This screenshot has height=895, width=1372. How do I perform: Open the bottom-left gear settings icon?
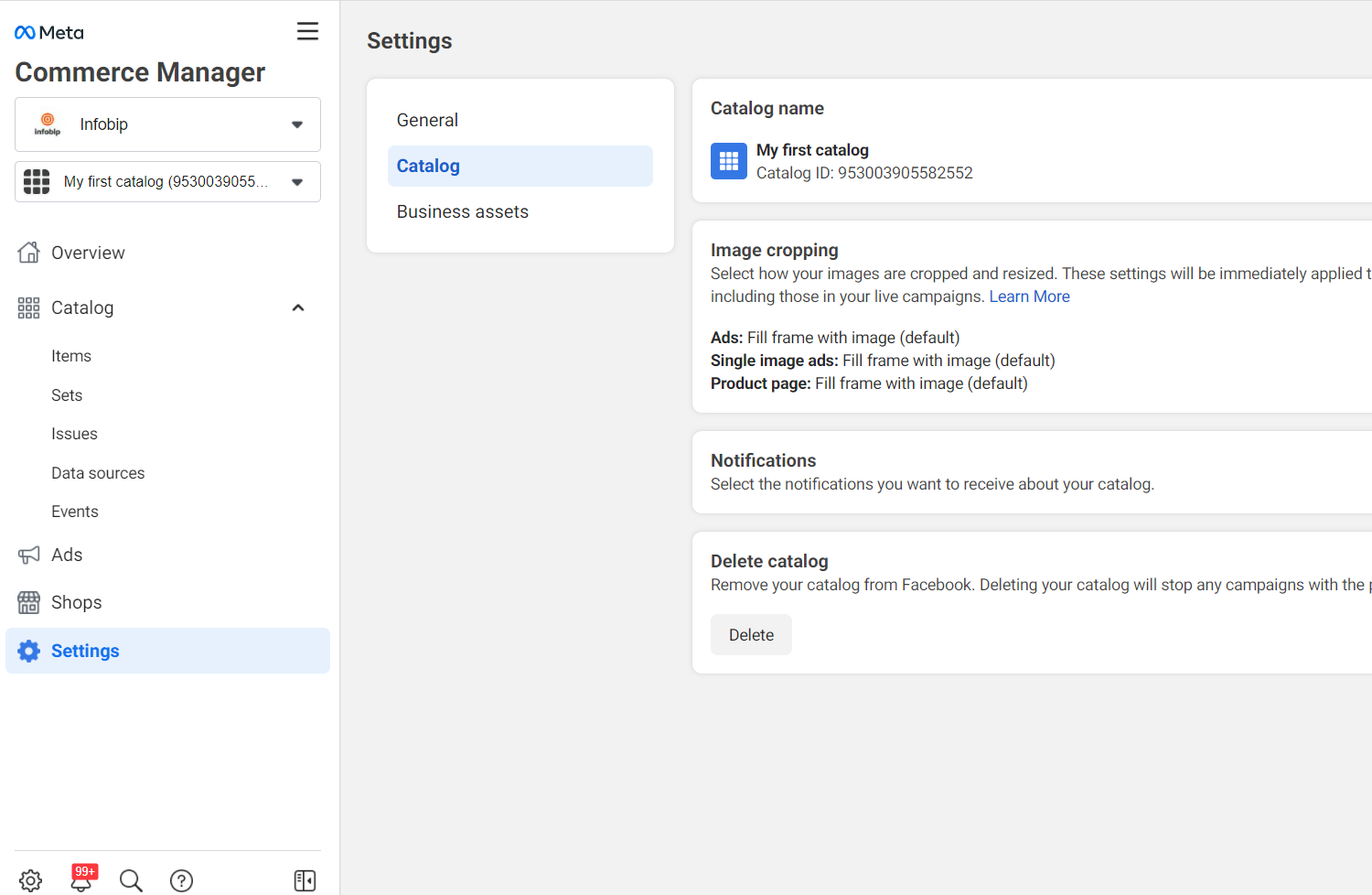click(x=30, y=880)
